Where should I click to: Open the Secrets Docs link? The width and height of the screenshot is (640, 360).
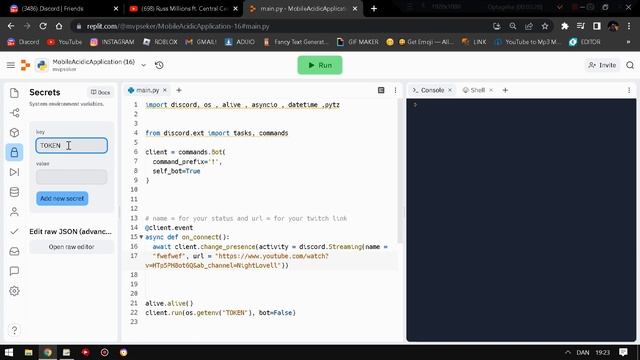100,92
